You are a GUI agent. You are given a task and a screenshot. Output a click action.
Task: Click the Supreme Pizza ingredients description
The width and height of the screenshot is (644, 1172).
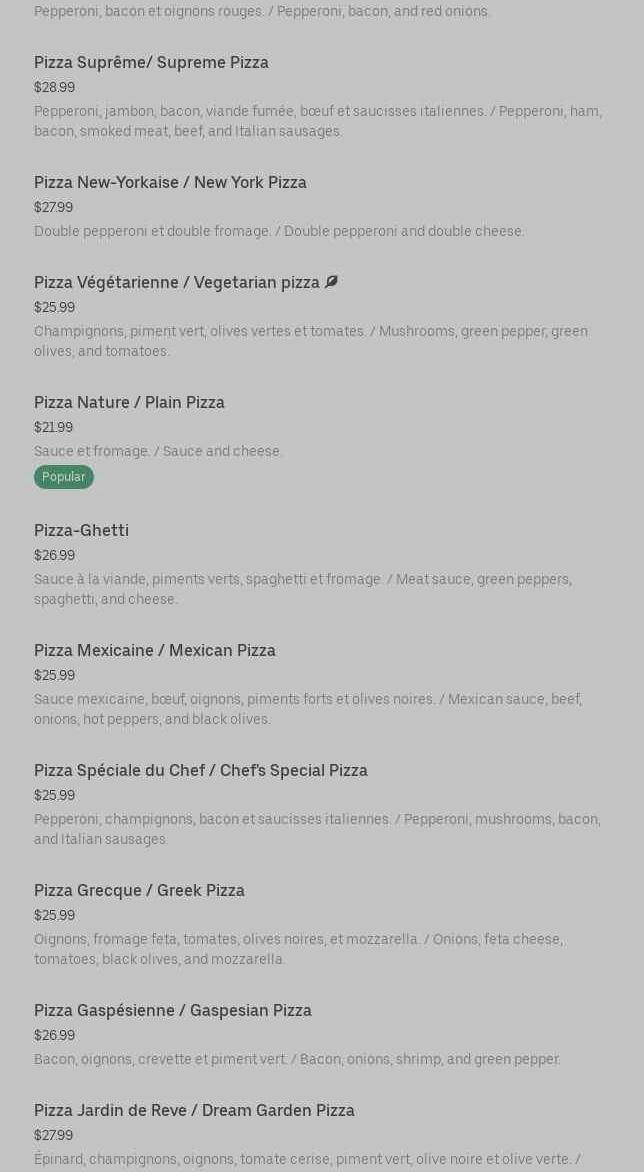[x=317, y=121]
